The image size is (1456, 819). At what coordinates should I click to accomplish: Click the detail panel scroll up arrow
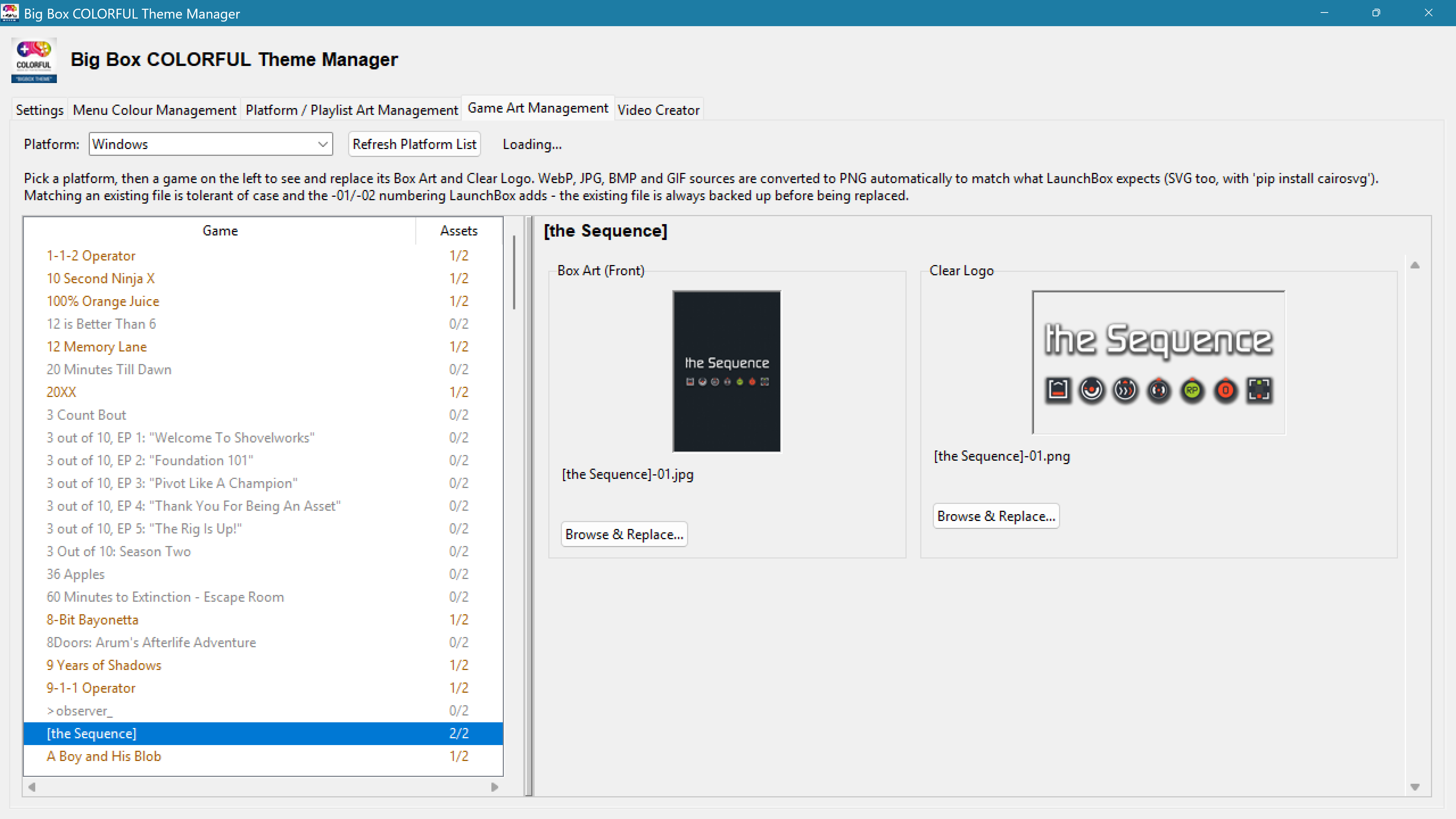1415,265
